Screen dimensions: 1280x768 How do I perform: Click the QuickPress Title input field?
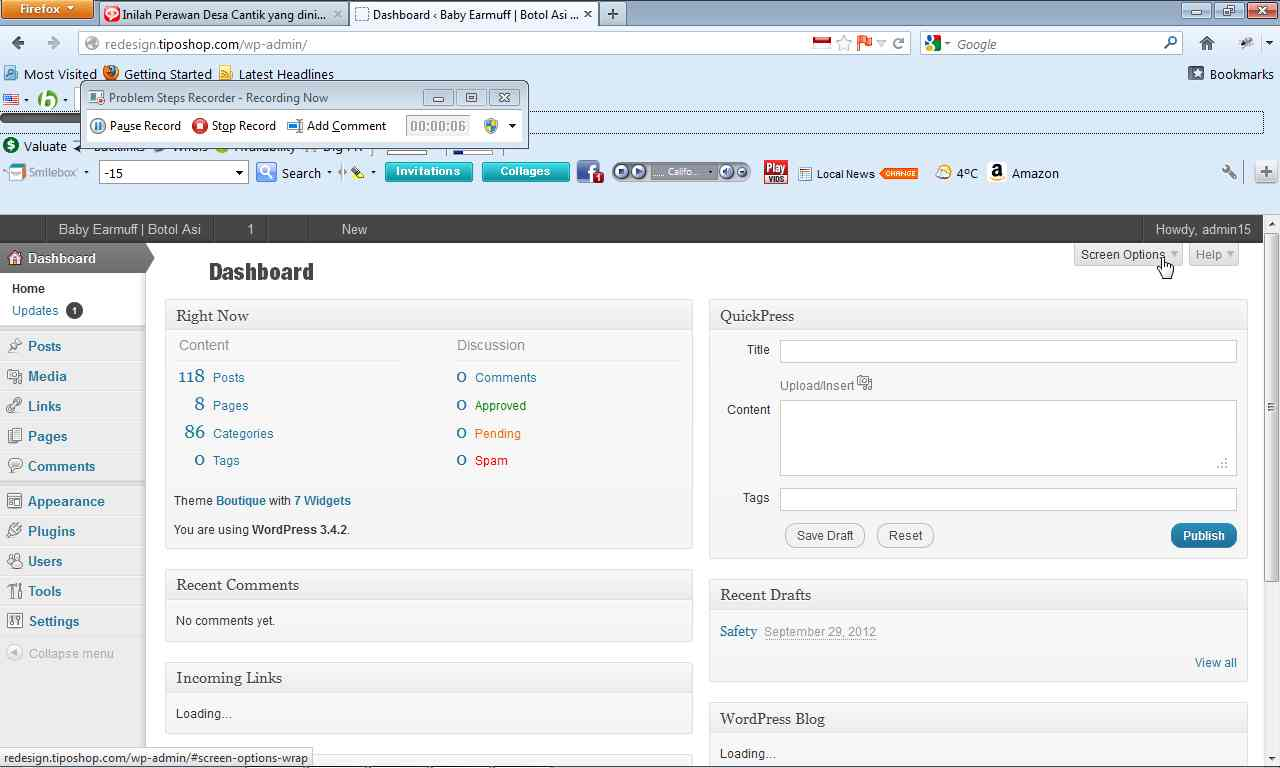point(1007,351)
